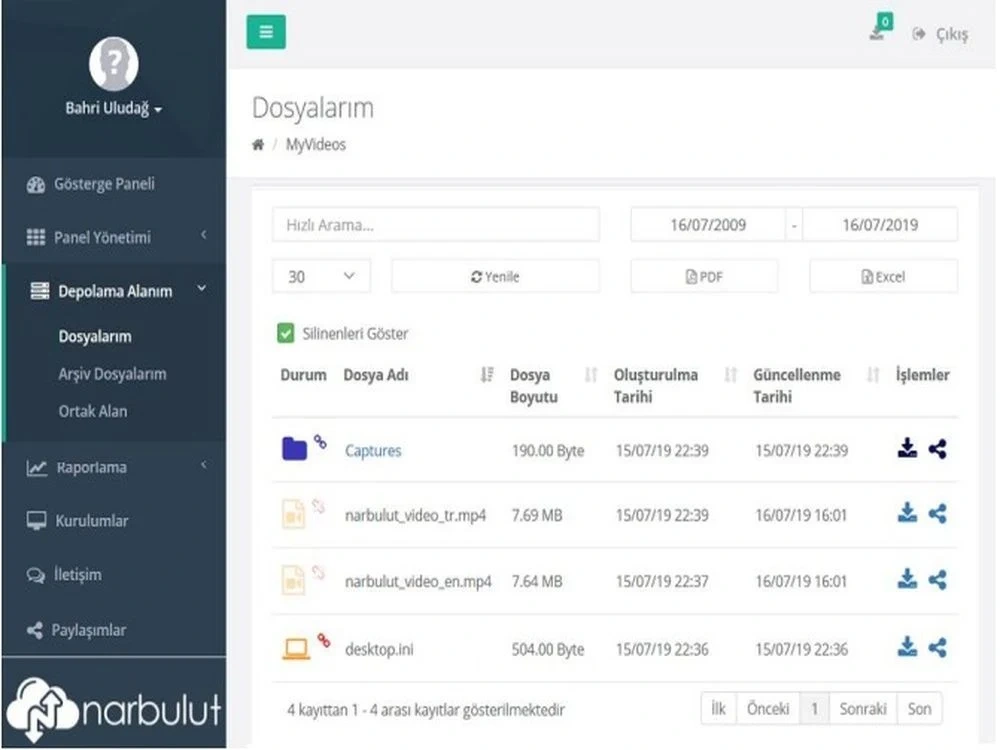This screenshot has height=750, width=1000.
Task: Open the Captures folder link
Action: click(373, 450)
